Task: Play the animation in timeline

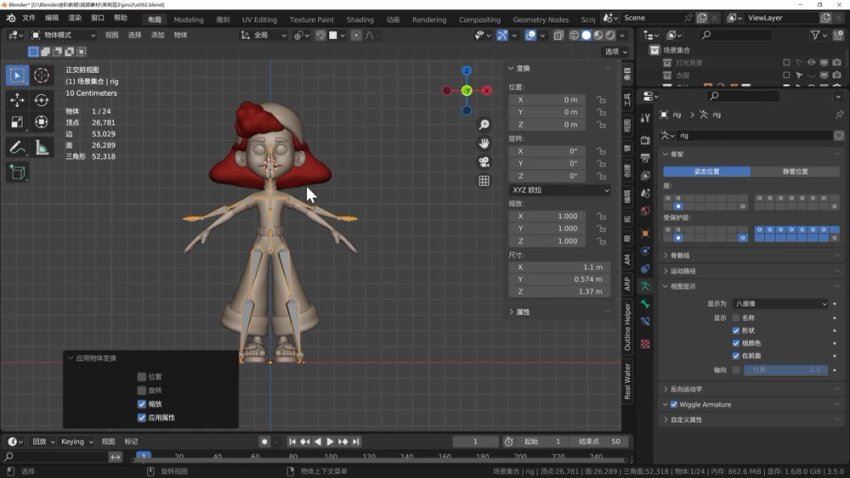Action: coord(330,442)
